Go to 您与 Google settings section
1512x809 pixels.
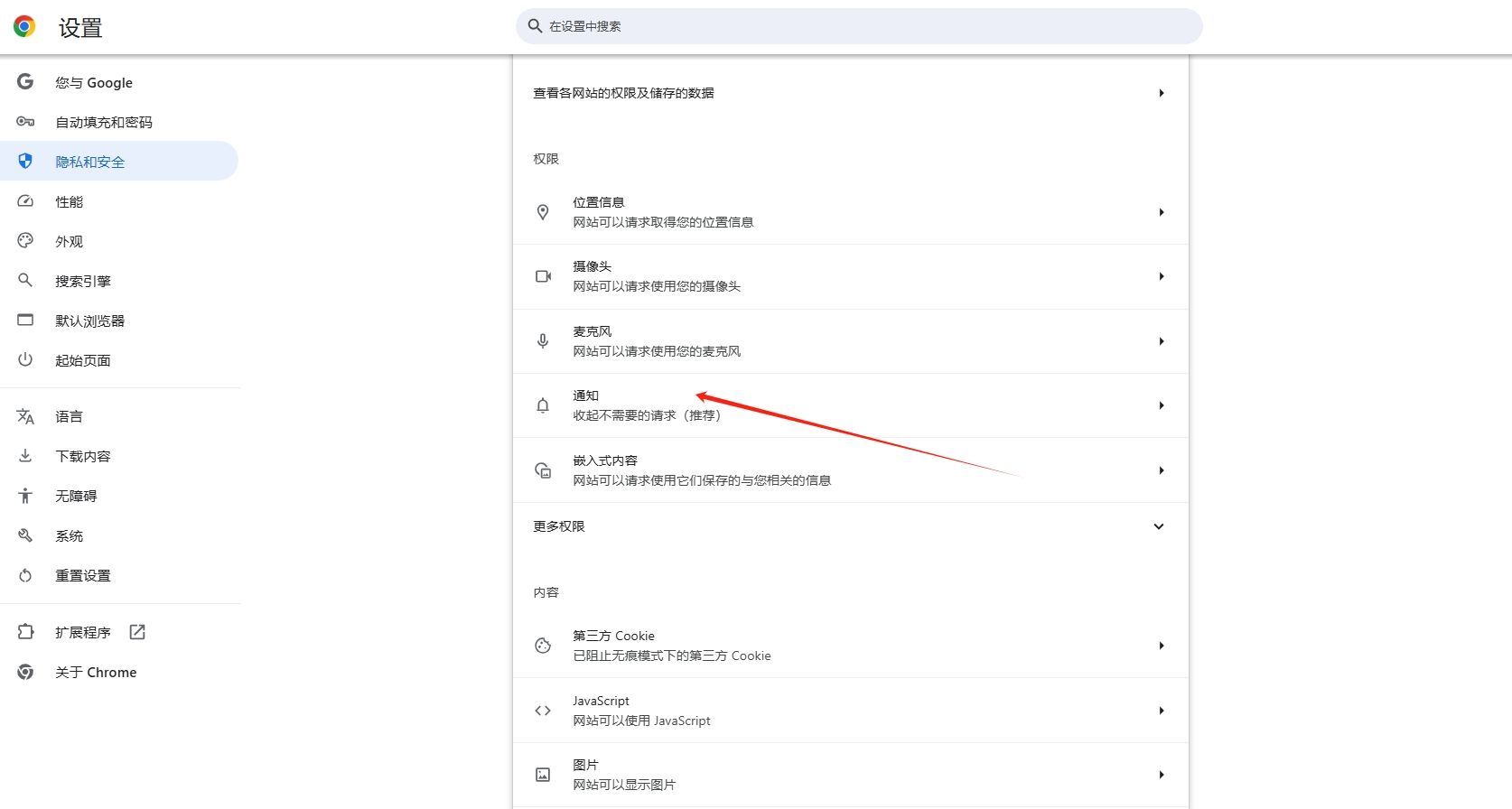119,82
